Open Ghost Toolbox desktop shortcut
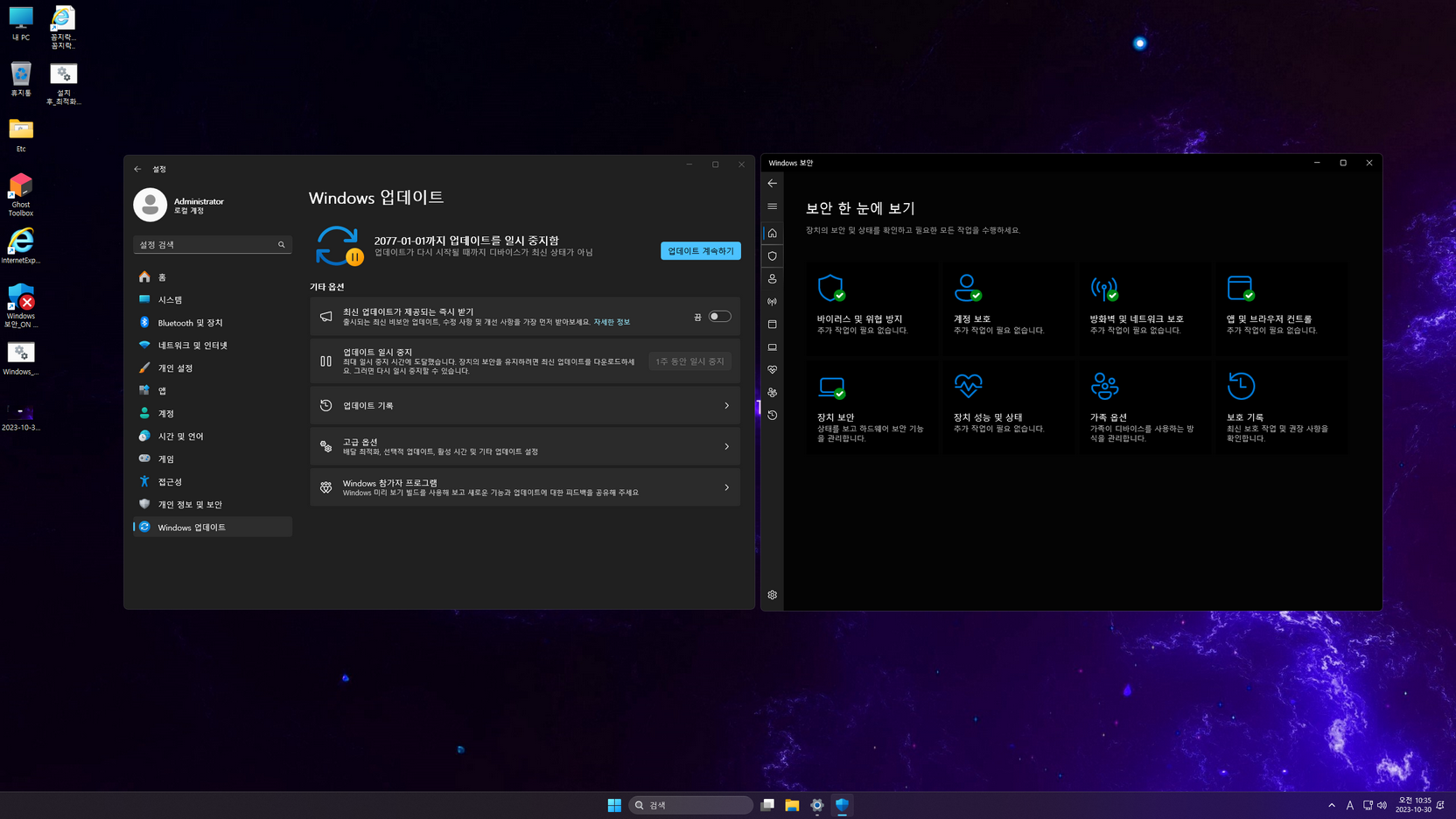This screenshot has height=819, width=1456. pos(21,195)
